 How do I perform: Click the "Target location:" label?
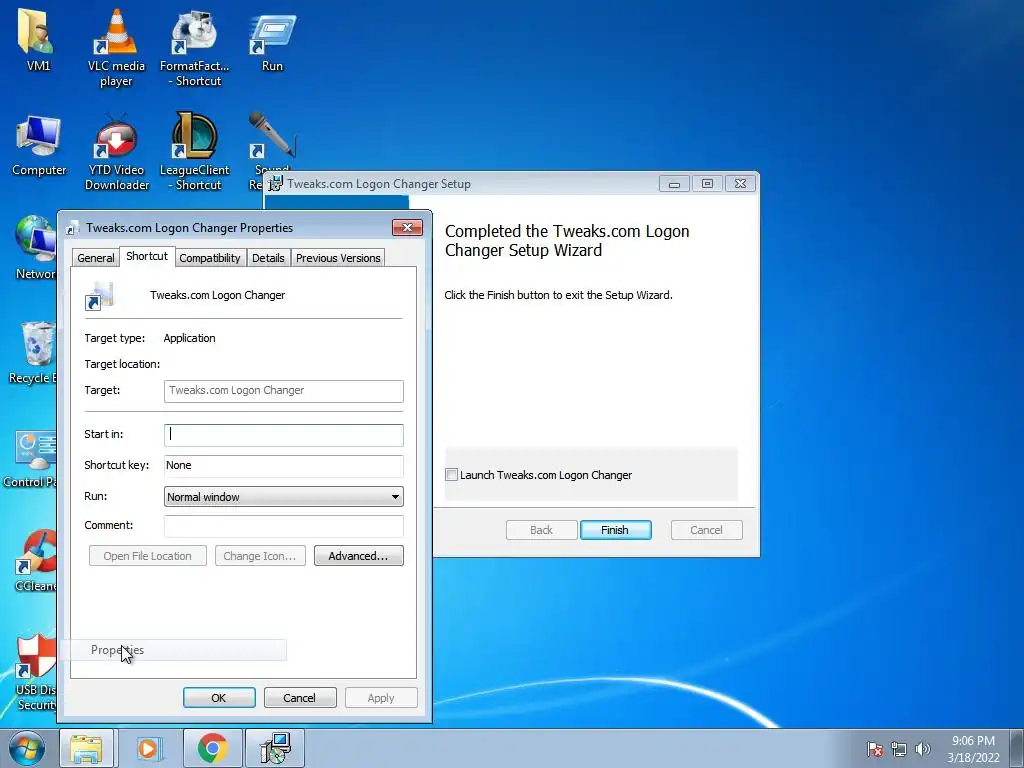[122, 364]
